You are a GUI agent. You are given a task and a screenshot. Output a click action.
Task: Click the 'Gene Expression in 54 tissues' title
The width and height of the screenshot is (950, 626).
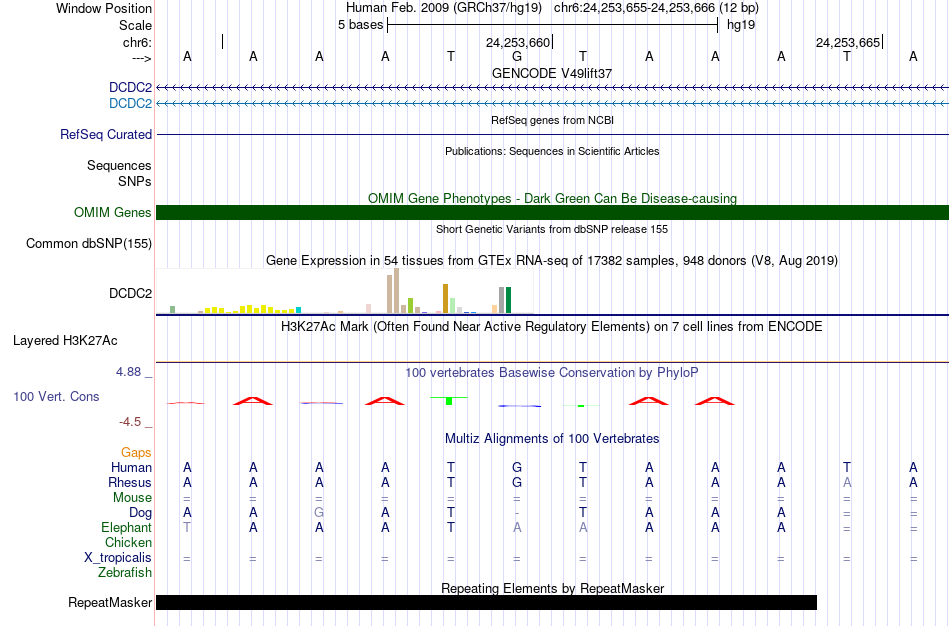[552, 261]
